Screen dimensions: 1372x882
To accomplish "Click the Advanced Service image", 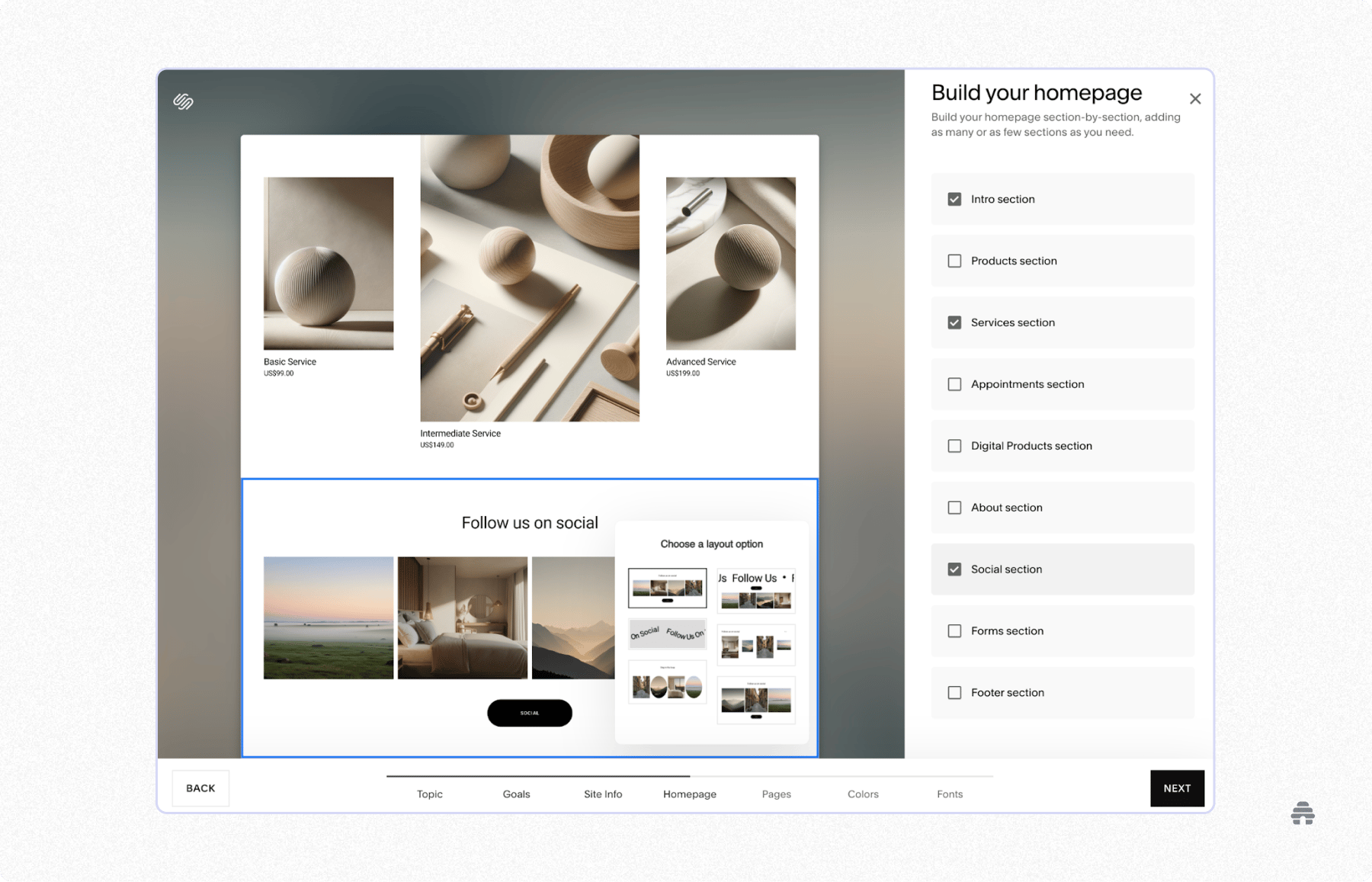I will [x=731, y=264].
